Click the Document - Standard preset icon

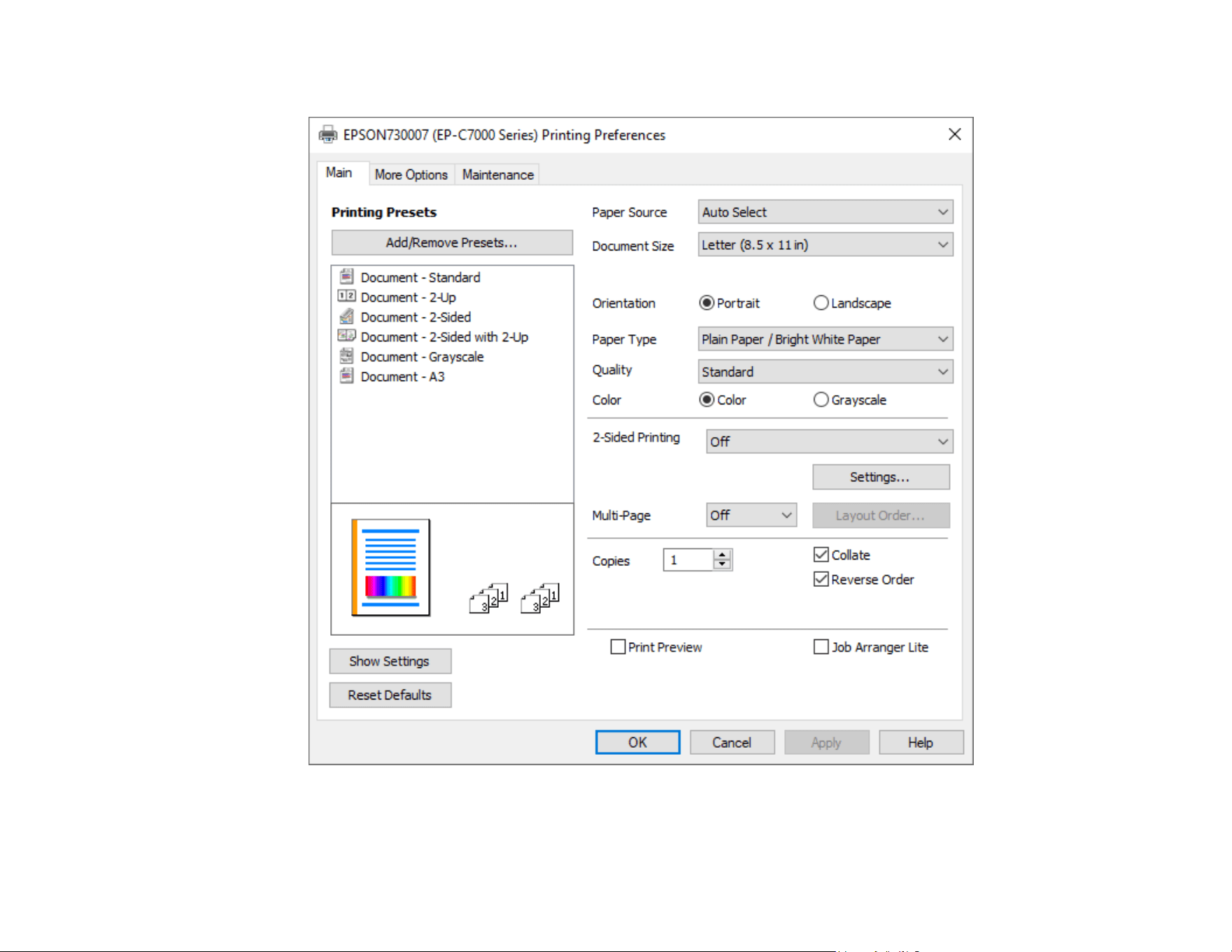pyautogui.click(x=346, y=276)
